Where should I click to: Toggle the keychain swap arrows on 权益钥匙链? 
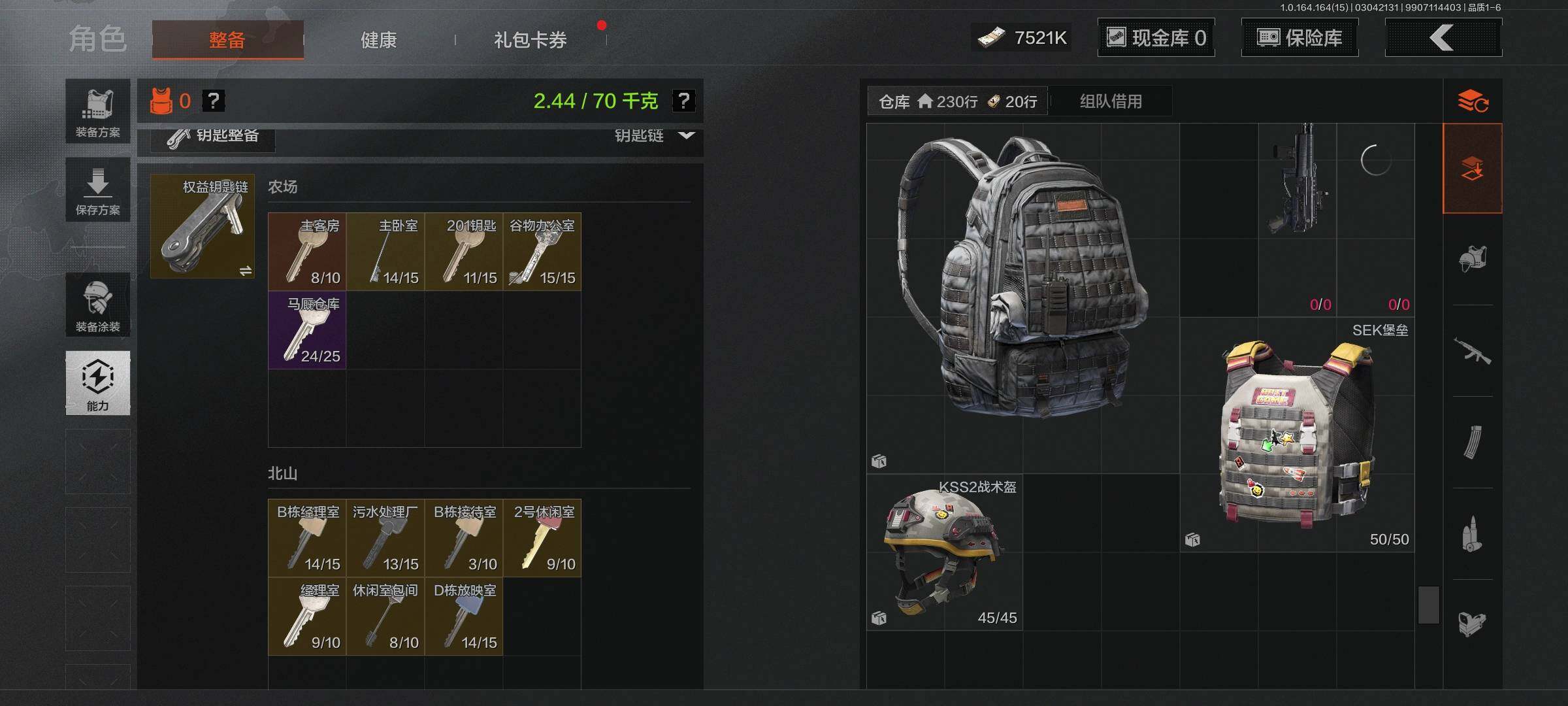pyautogui.click(x=246, y=270)
